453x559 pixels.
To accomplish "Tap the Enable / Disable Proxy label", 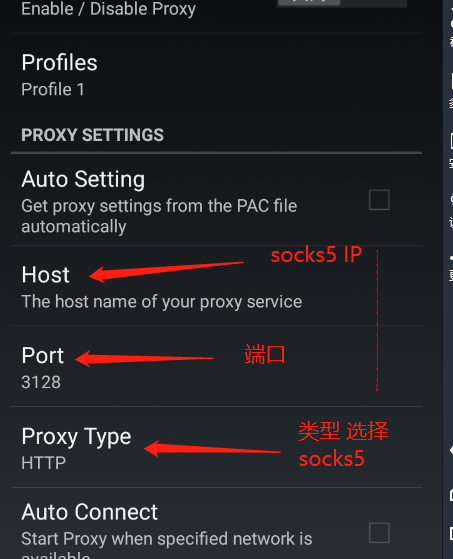I will 108,9.
